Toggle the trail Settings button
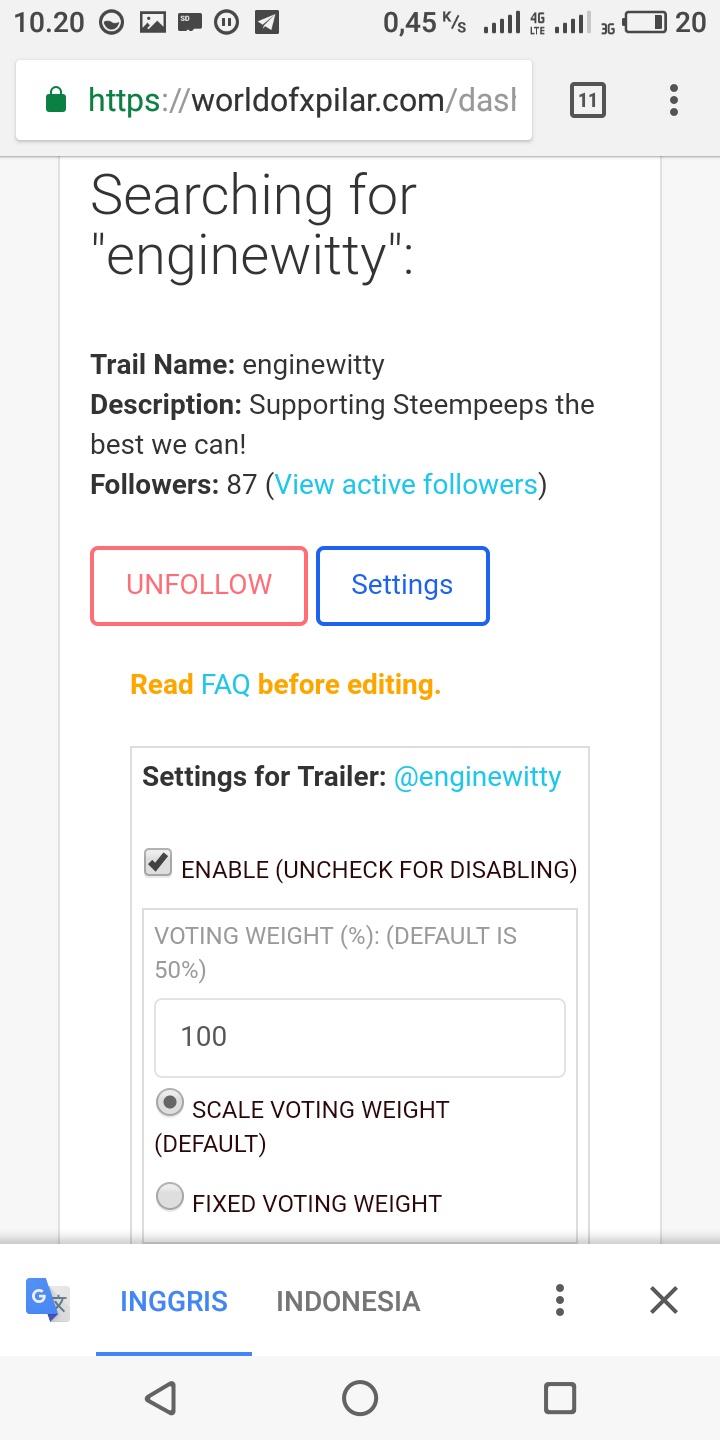720x1440 pixels. point(402,585)
